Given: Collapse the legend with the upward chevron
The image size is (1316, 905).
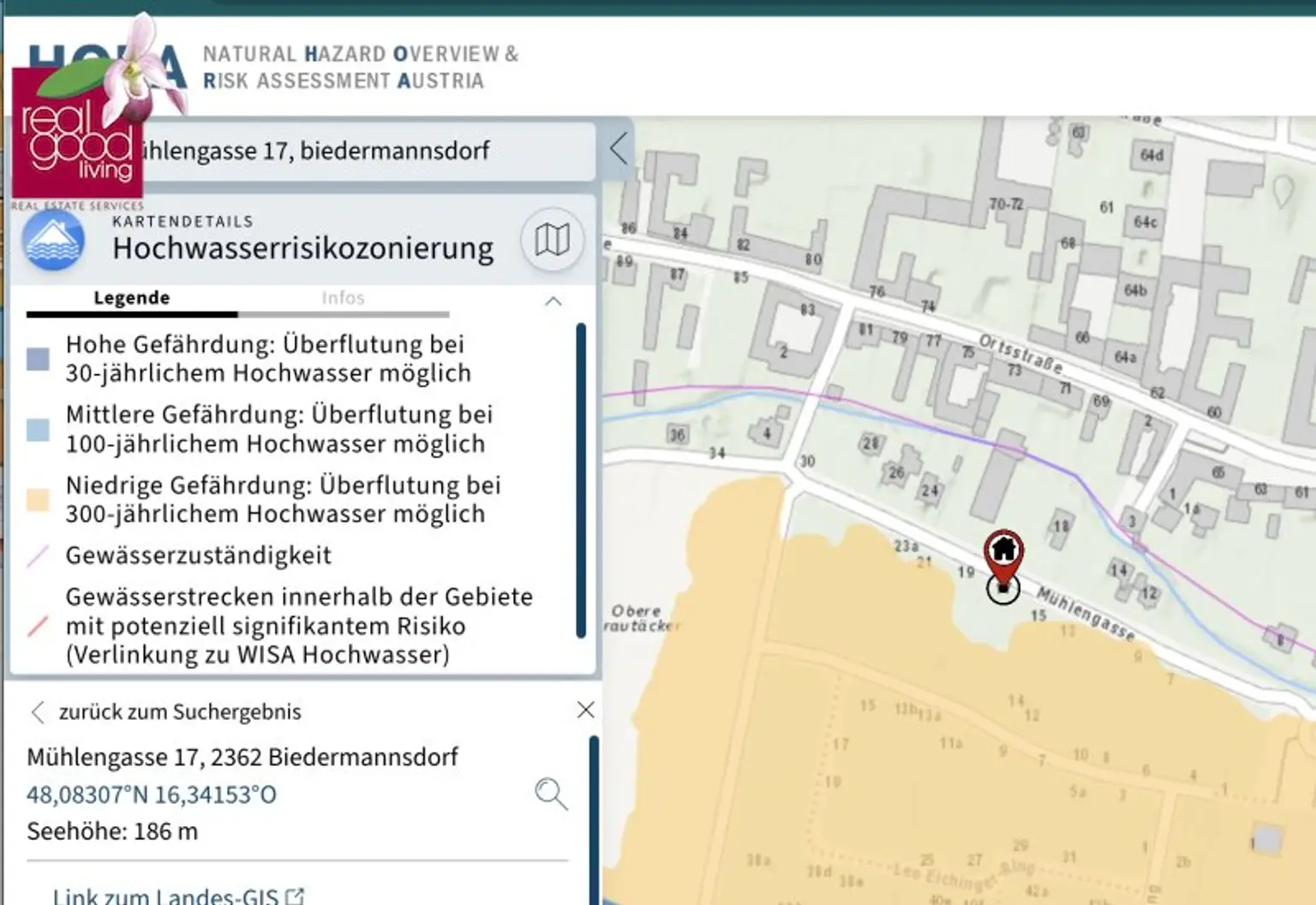Looking at the screenshot, I should [553, 303].
